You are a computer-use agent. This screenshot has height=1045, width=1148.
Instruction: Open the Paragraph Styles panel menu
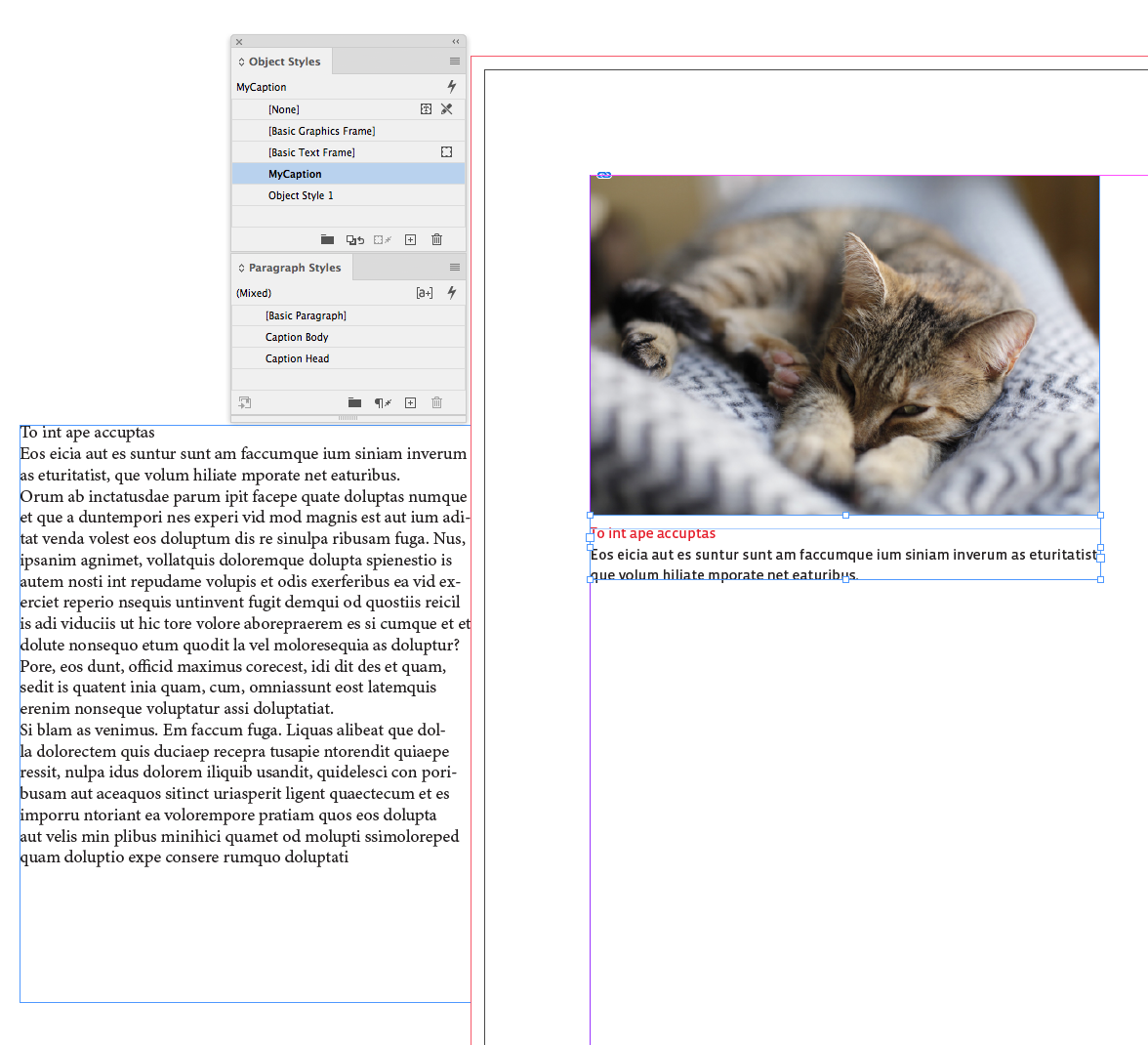[454, 267]
